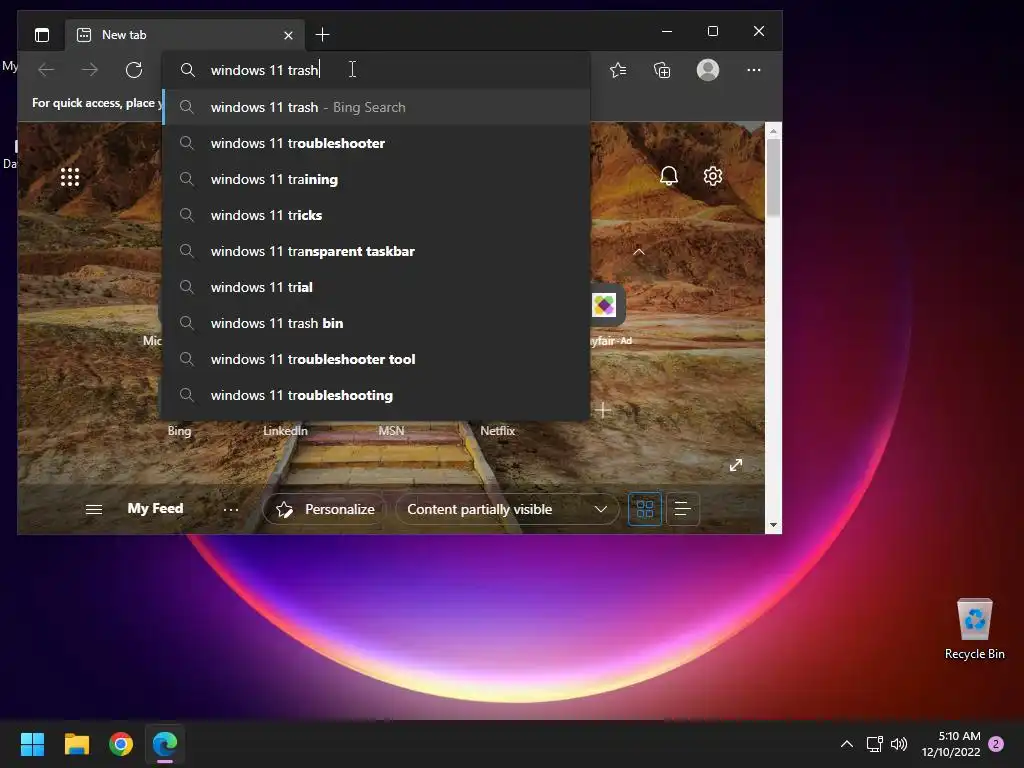Click the new tab plus button
This screenshot has width=1024, height=768.
click(322, 35)
